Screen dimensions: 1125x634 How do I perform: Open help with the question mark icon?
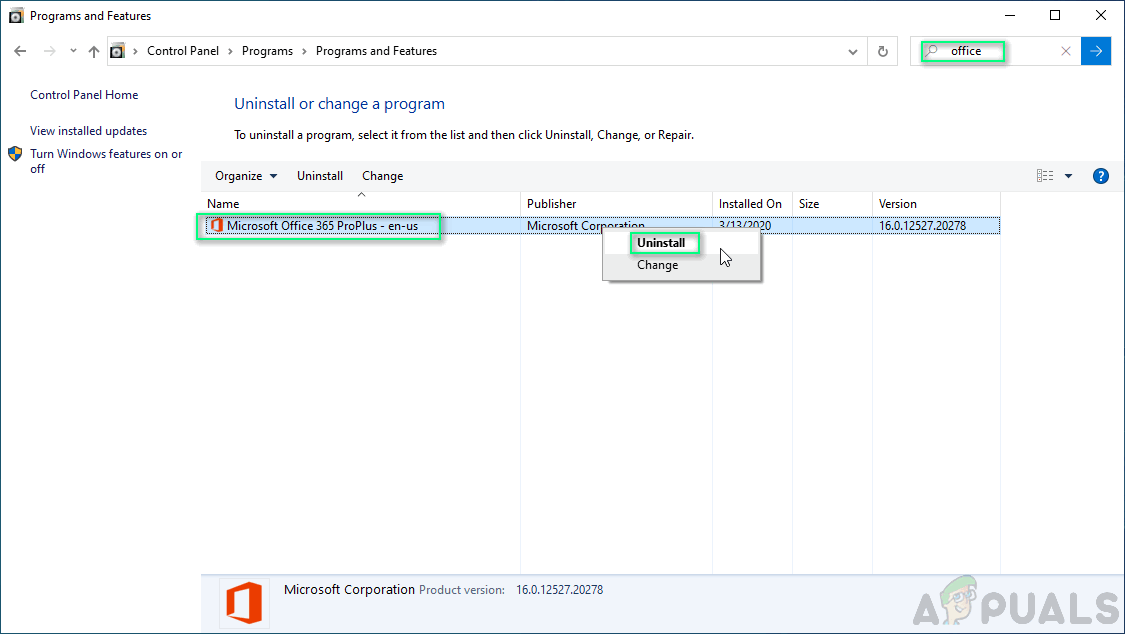(x=1101, y=176)
